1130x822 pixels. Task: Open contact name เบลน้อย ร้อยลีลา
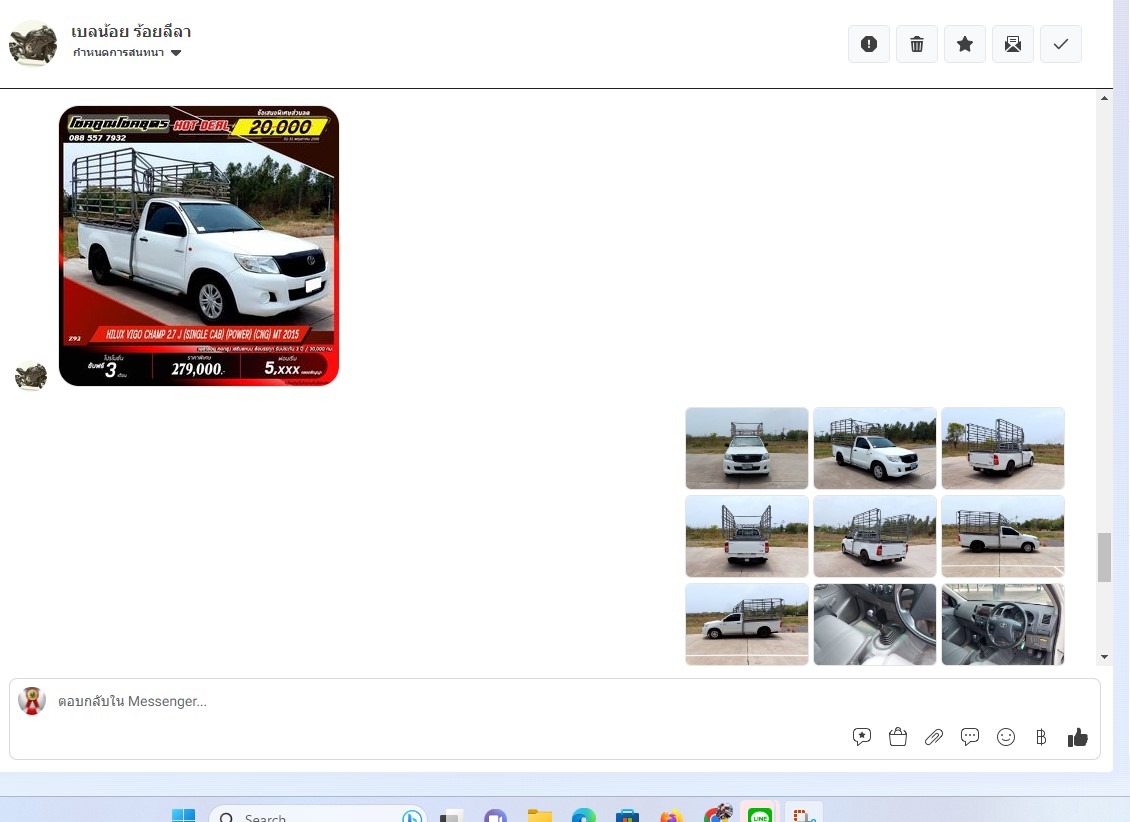(131, 31)
